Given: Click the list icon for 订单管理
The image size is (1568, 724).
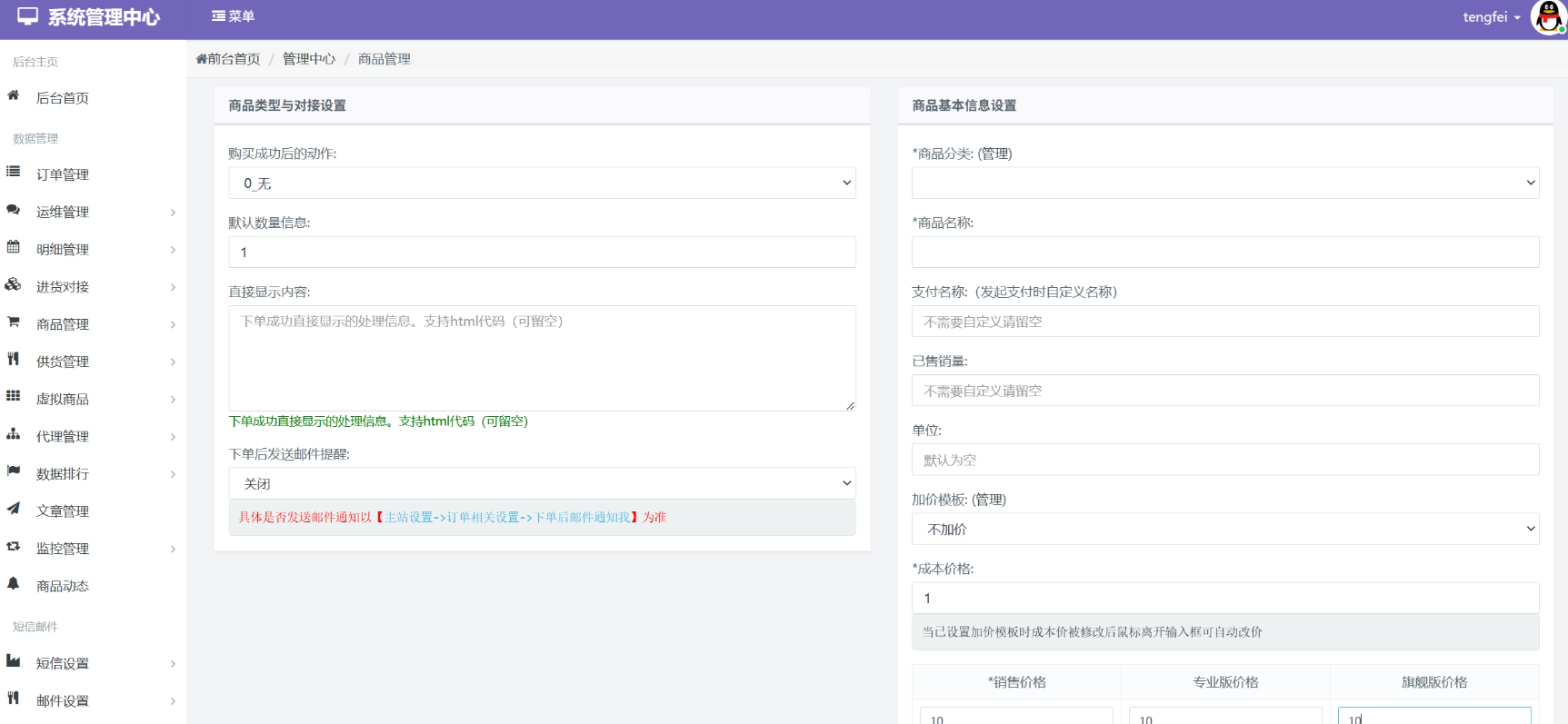Looking at the screenshot, I should tap(14, 172).
